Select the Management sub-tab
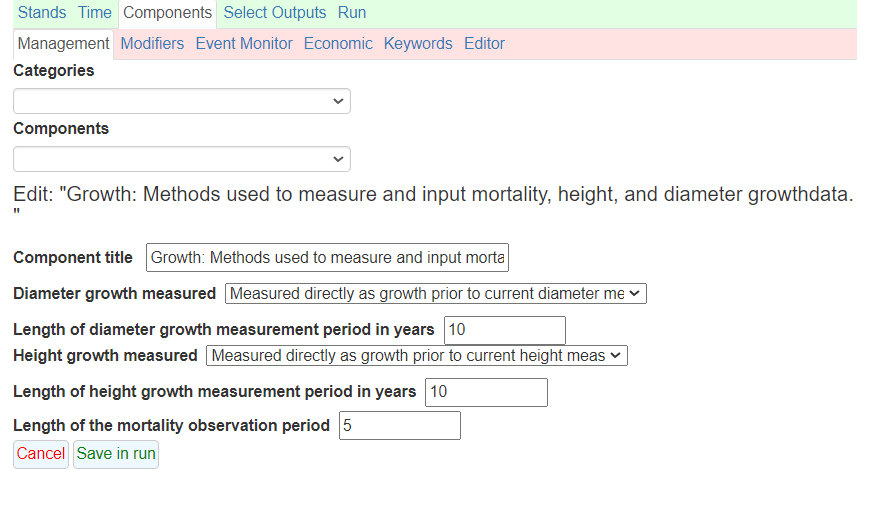 tap(63, 44)
